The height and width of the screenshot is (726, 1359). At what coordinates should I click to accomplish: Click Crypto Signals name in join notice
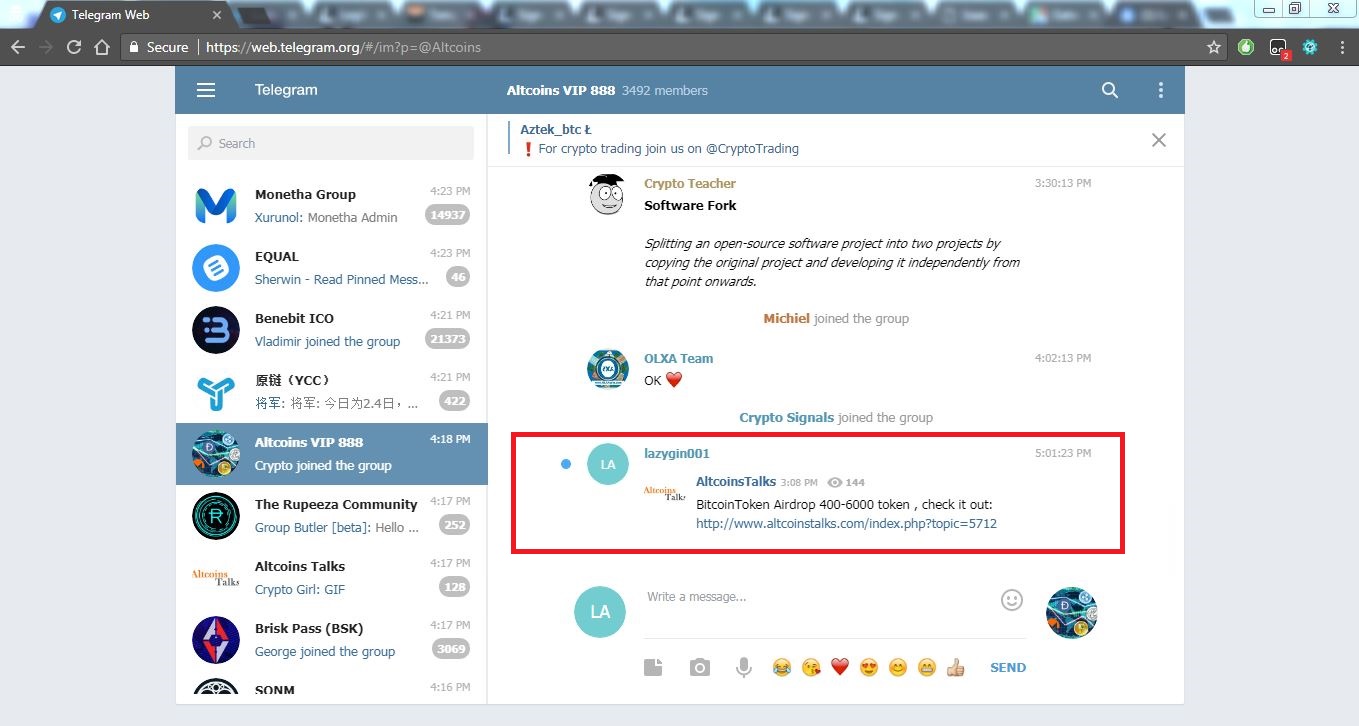(787, 417)
